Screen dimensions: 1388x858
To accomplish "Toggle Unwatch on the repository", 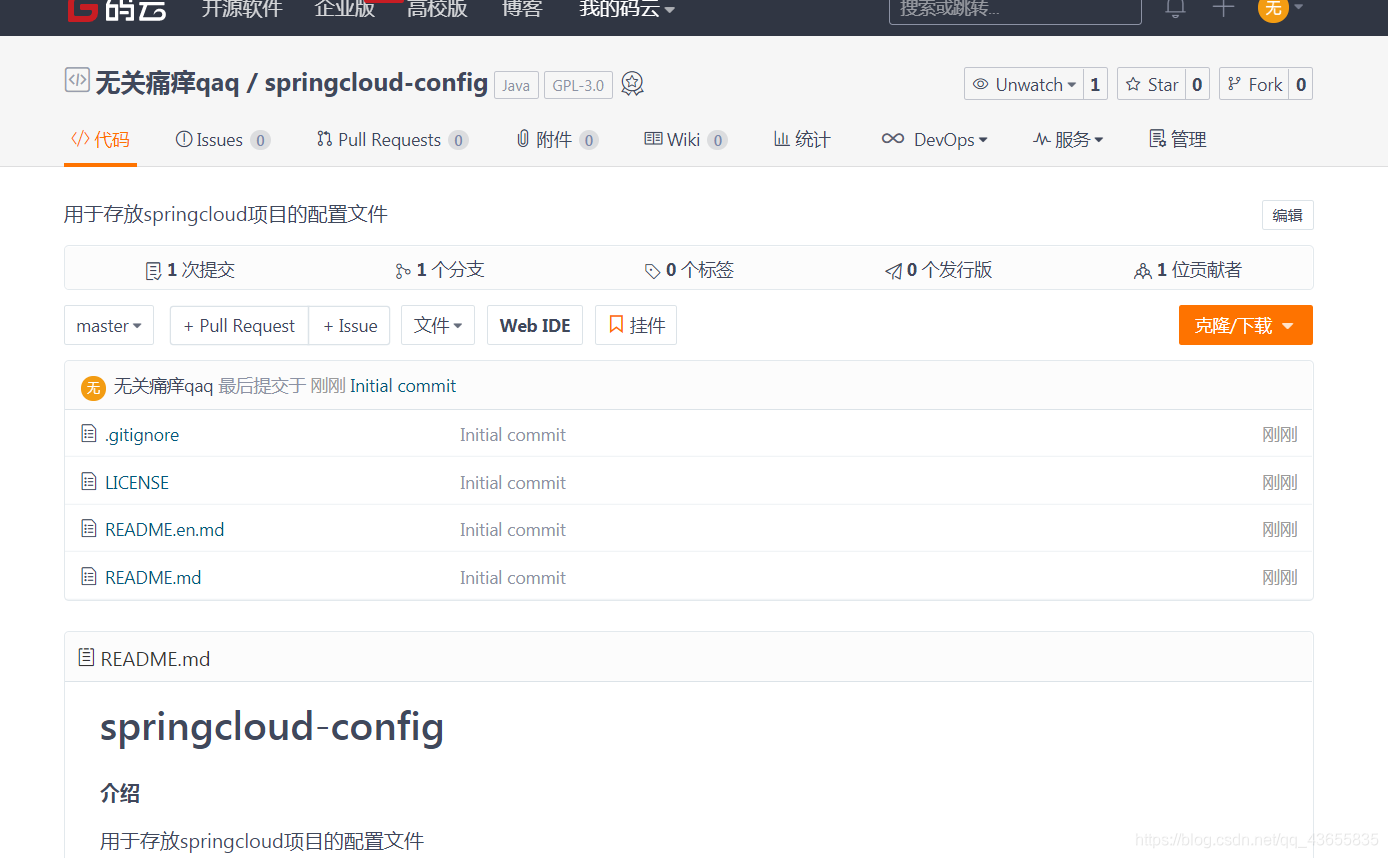I will (x=1022, y=84).
